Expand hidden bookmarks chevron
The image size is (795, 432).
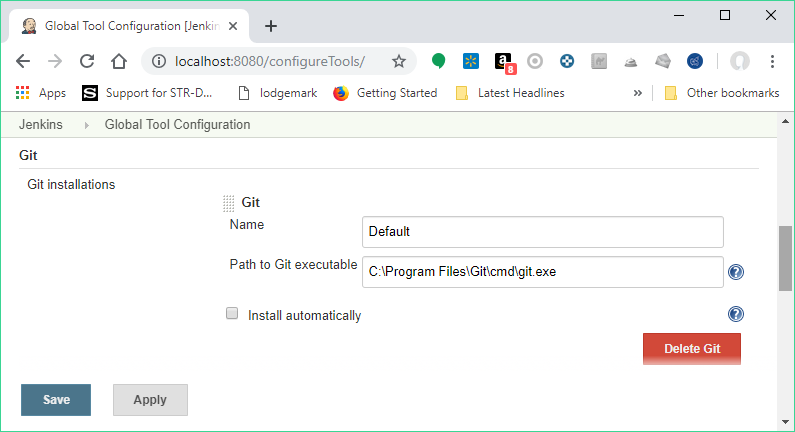(637, 93)
